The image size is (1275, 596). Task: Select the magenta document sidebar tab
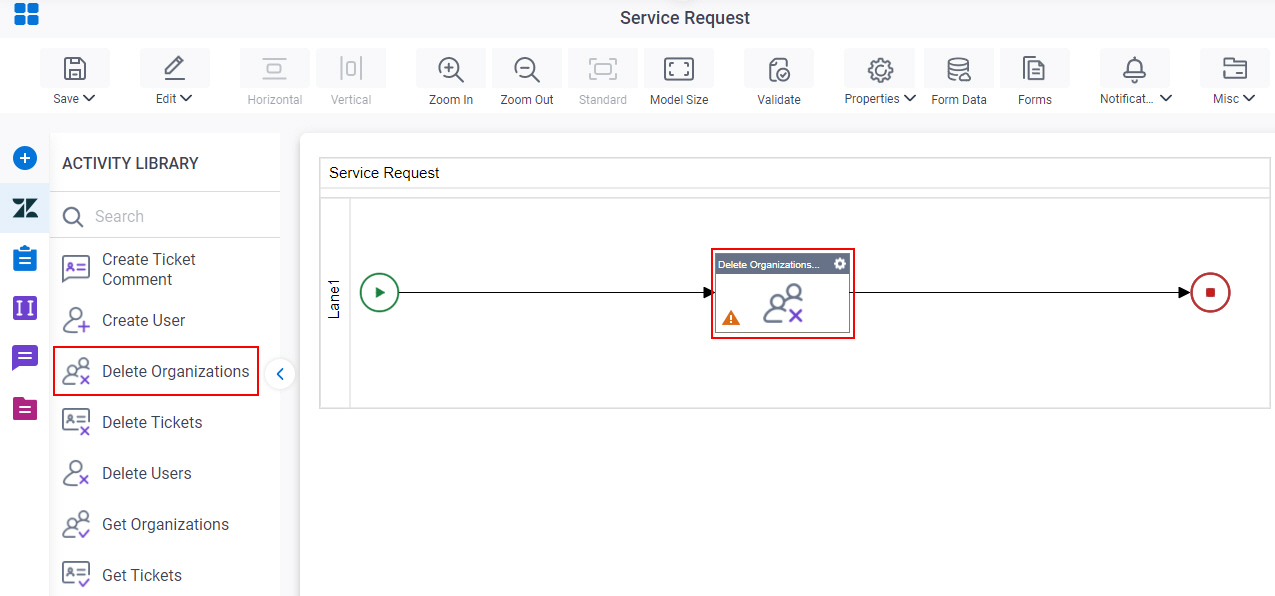point(25,408)
